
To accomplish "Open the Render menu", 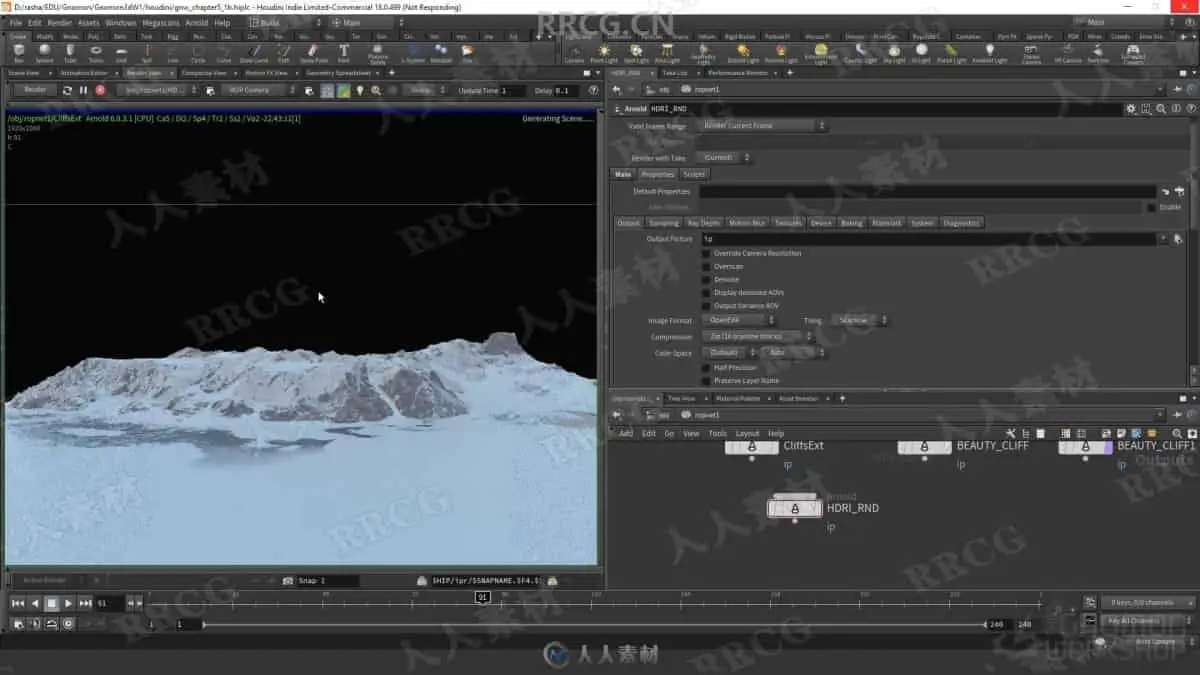I will [x=60, y=22].
